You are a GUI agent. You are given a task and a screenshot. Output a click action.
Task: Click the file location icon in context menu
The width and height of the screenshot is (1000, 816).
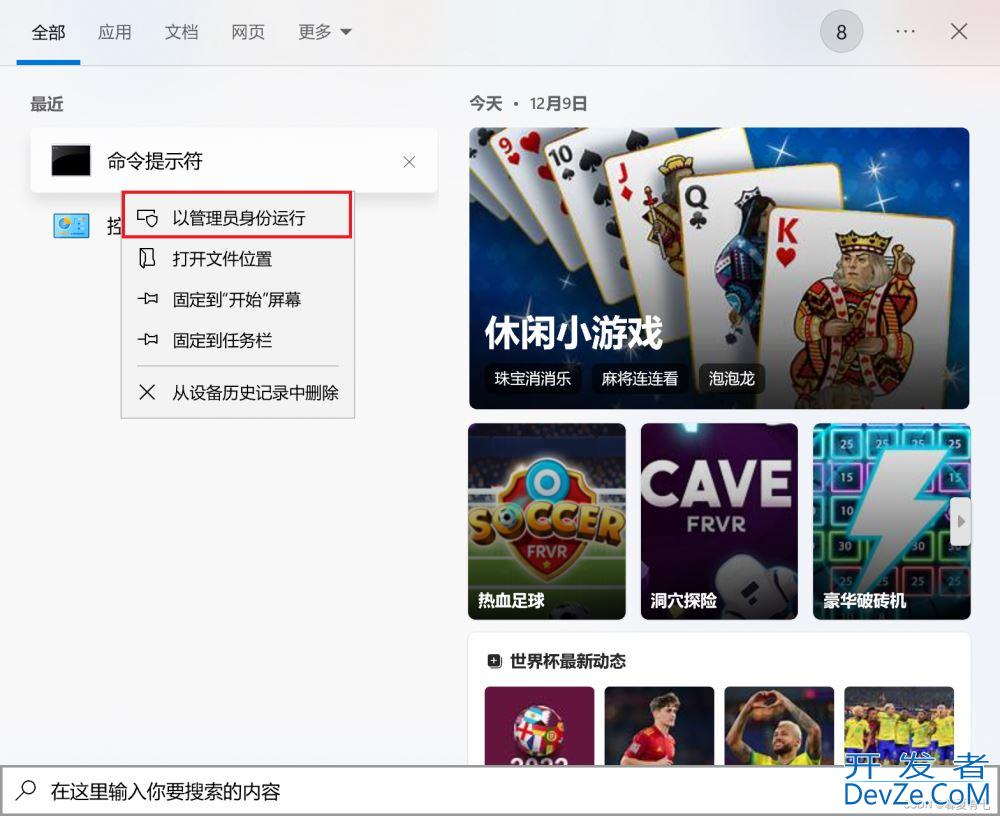(147, 258)
